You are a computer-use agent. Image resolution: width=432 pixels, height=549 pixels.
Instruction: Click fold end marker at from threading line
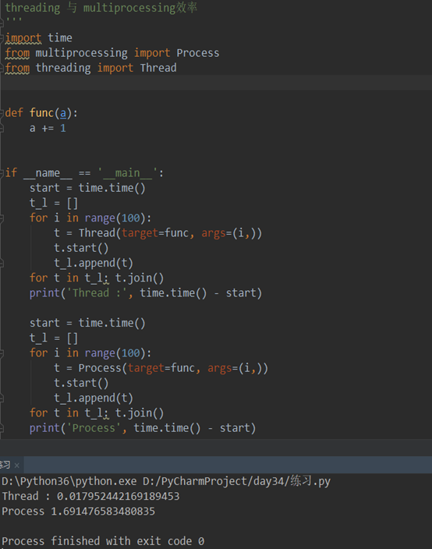click(x=2, y=68)
